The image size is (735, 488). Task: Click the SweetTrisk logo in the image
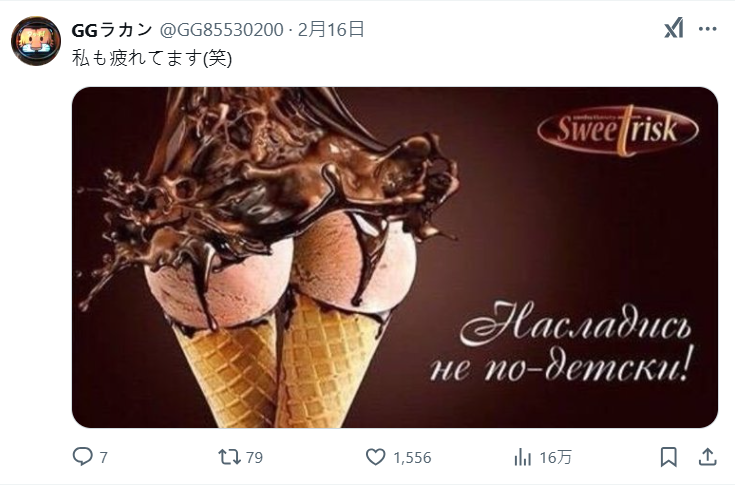click(618, 130)
